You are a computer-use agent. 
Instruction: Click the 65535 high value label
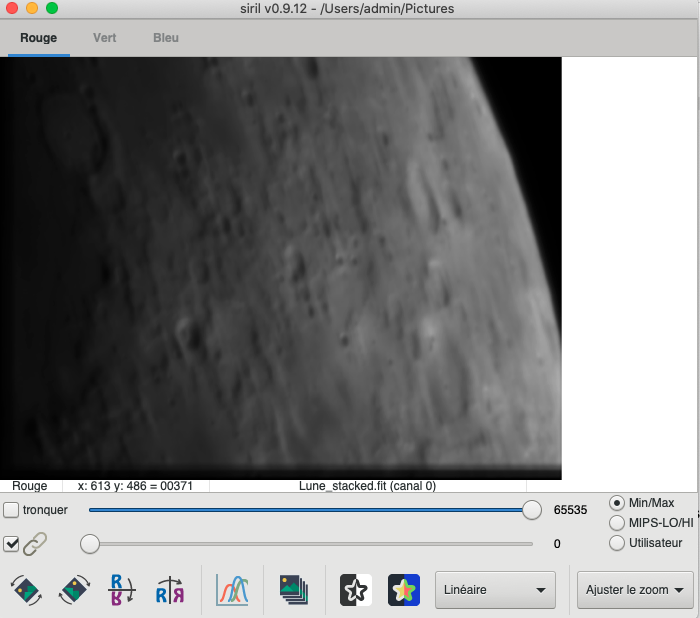point(570,510)
